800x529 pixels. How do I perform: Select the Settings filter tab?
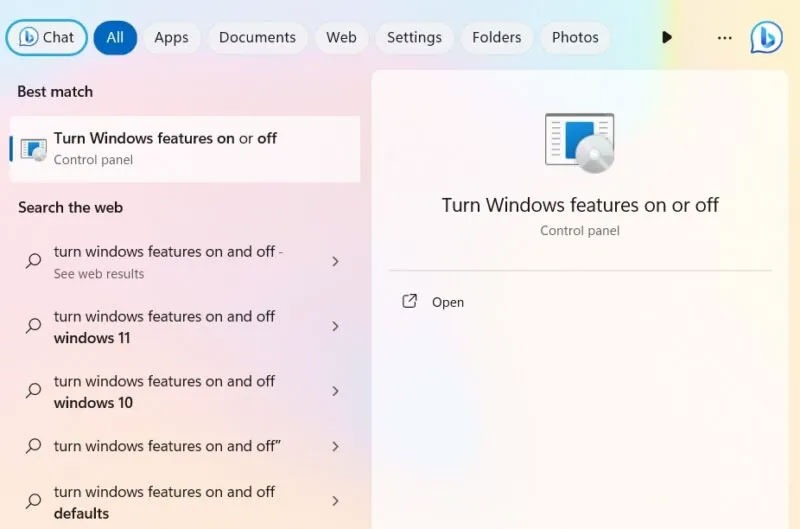click(414, 38)
